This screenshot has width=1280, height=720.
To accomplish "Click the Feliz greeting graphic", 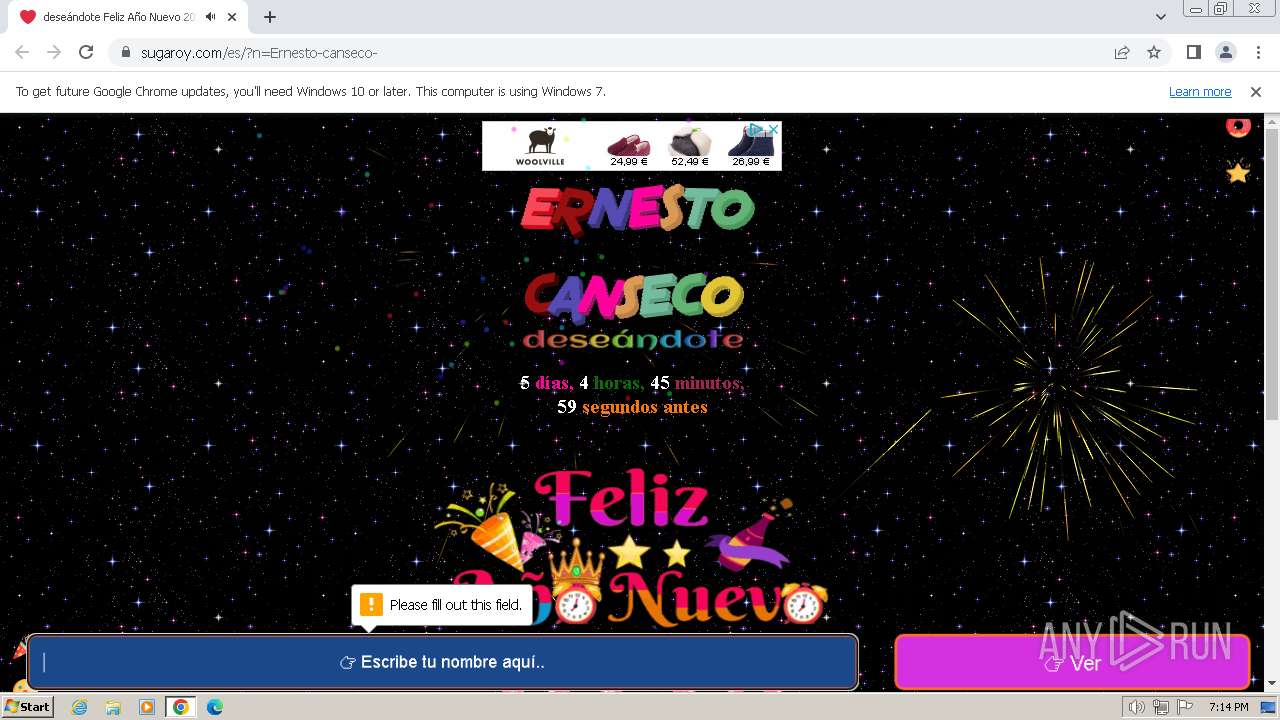I will click(621, 498).
